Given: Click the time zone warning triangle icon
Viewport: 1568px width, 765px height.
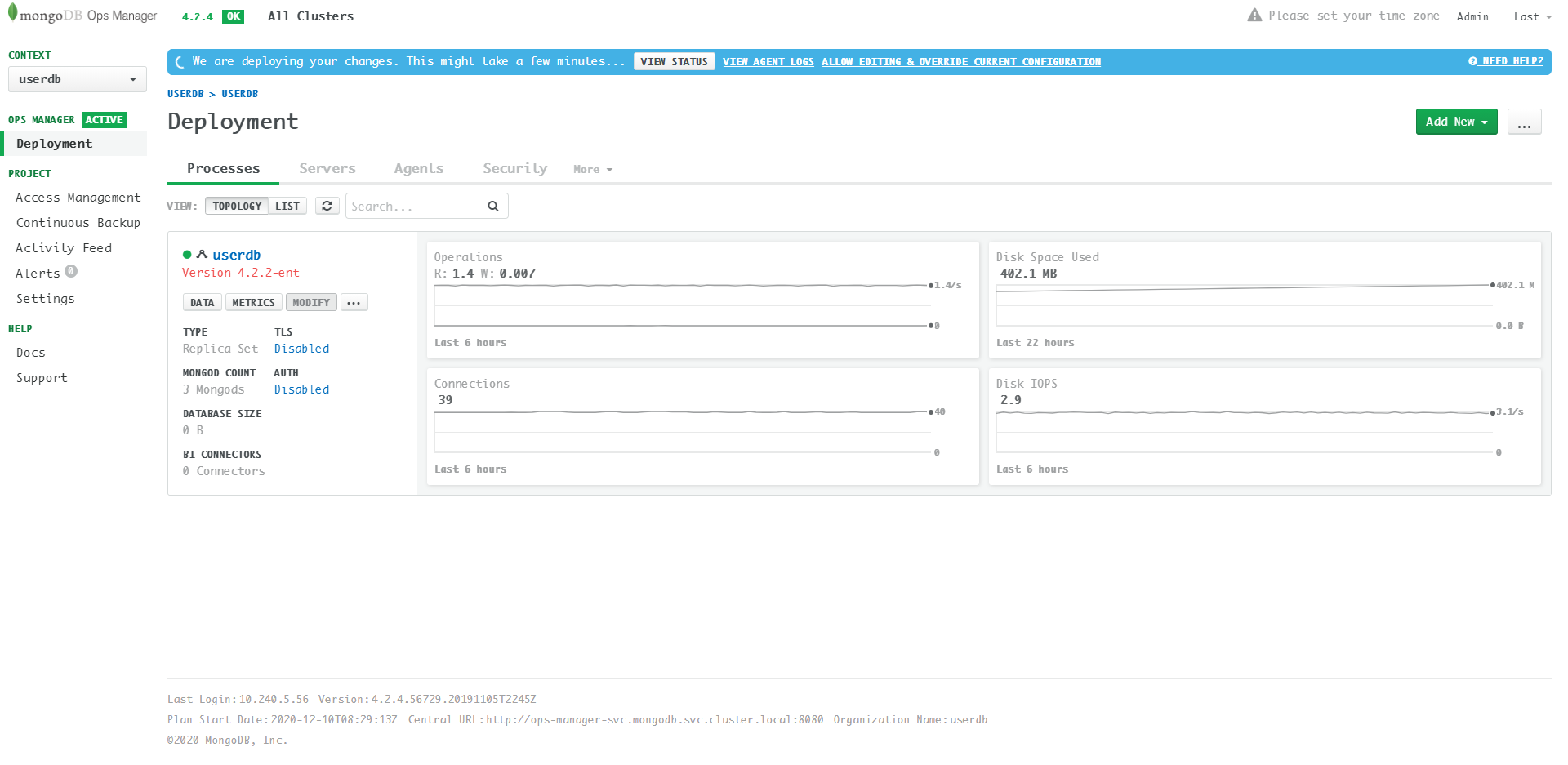Looking at the screenshot, I should (x=1254, y=15).
